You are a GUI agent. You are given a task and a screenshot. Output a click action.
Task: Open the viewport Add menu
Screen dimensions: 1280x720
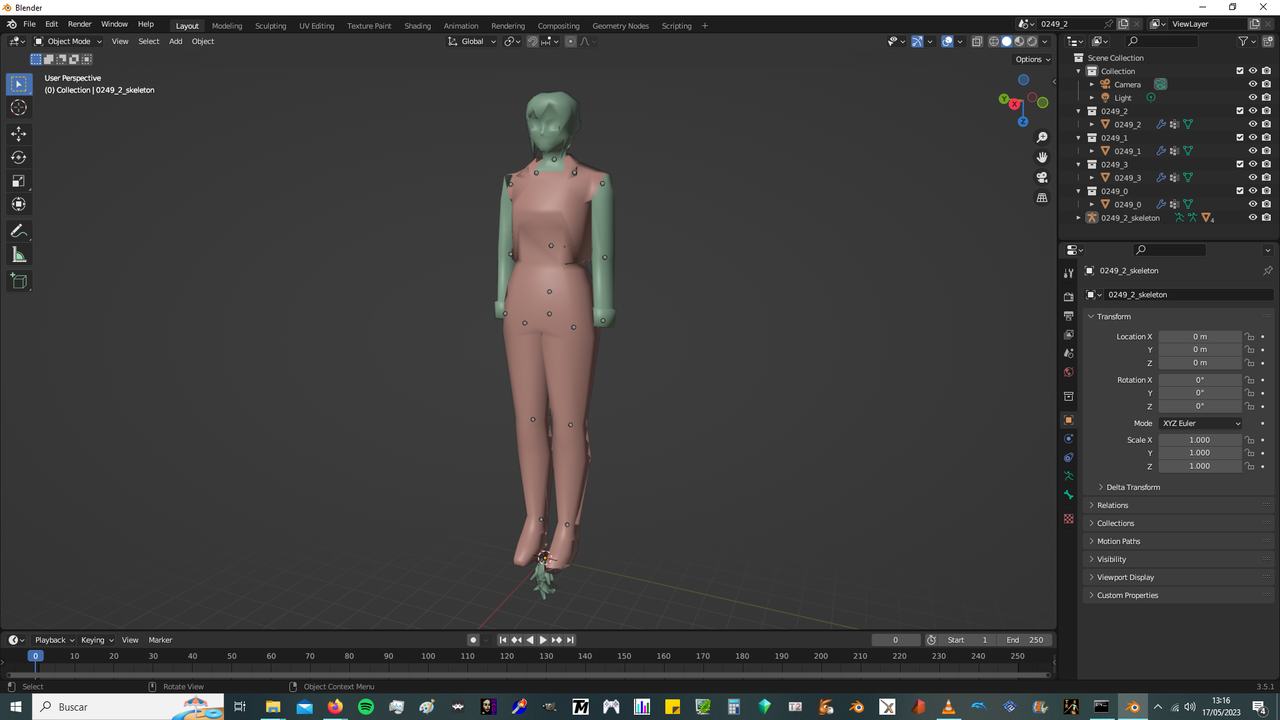point(175,41)
